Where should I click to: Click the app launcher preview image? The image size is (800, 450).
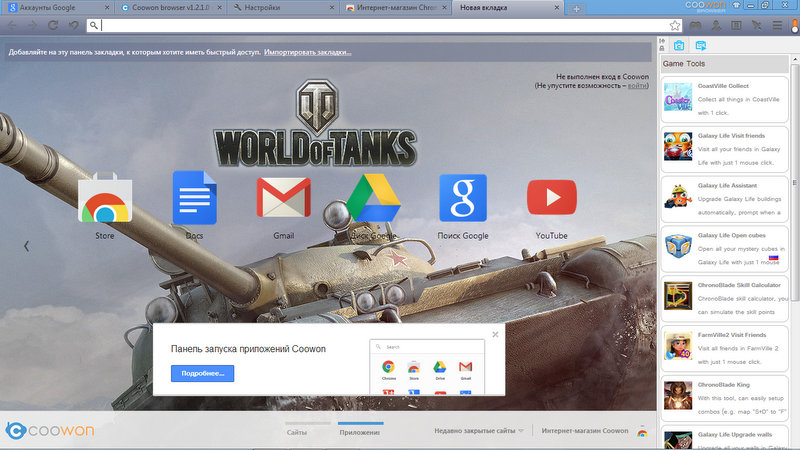click(x=427, y=367)
